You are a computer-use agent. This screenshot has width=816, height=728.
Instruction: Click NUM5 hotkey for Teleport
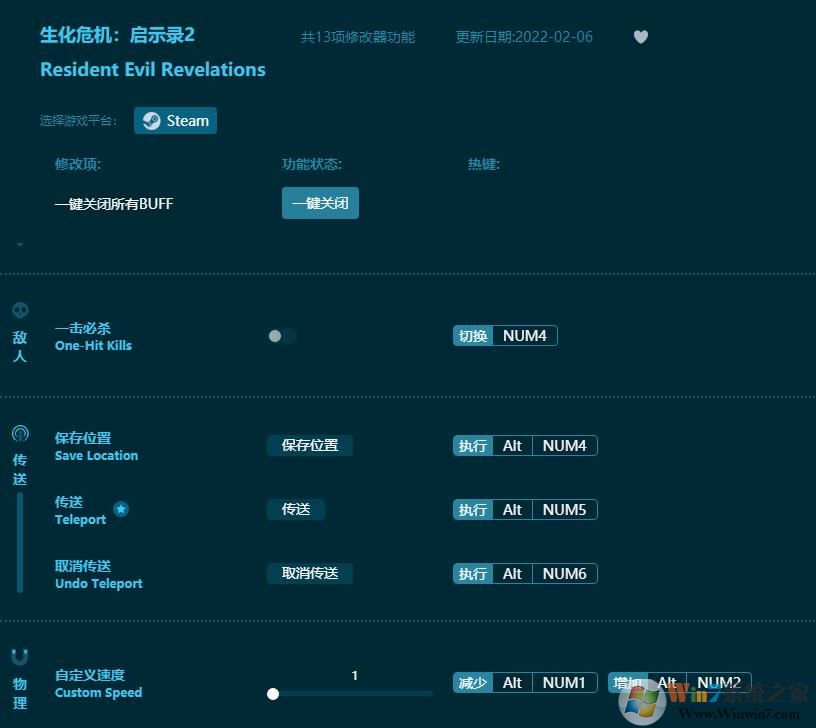(565, 509)
